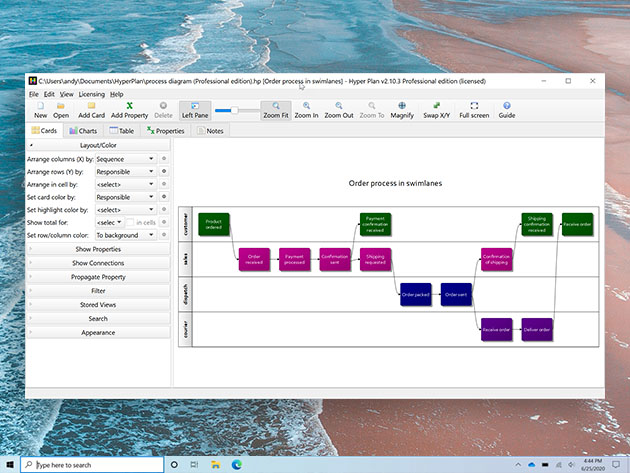Click the Add Card toolbar icon
The height and width of the screenshot is (473, 630).
coord(91,109)
